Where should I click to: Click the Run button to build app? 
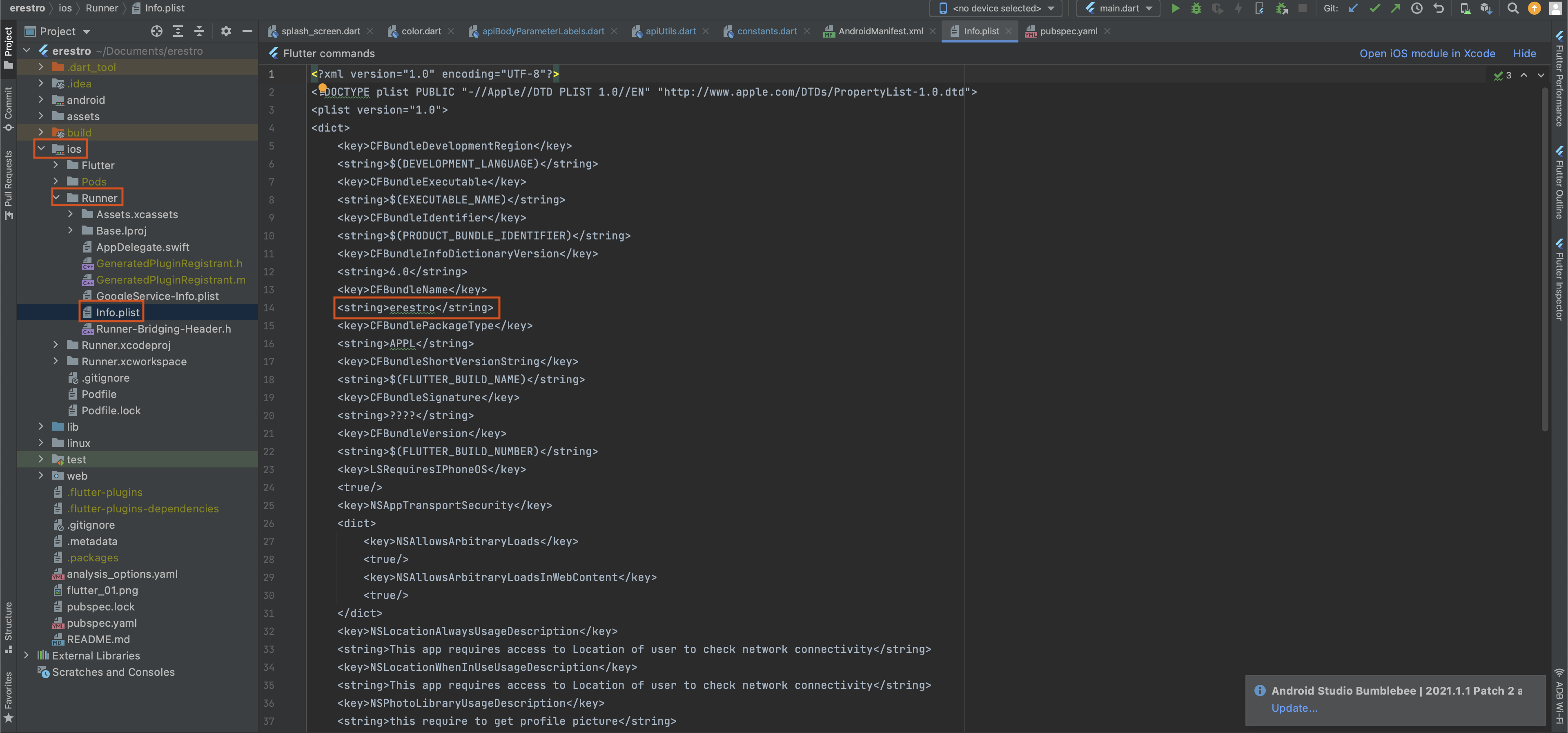(x=1174, y=8)
